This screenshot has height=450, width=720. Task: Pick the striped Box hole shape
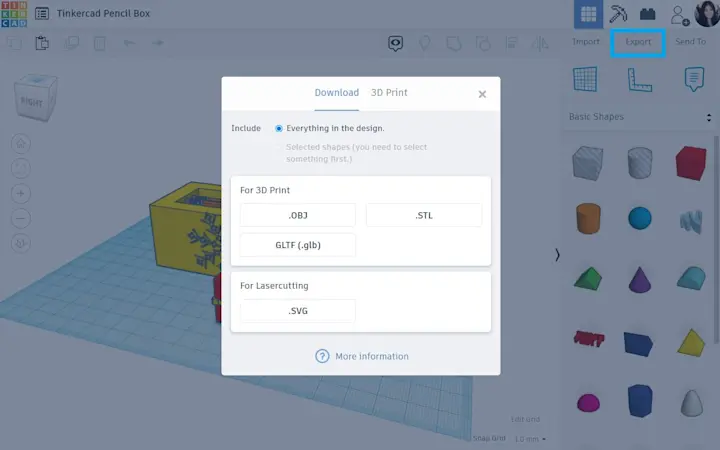588,163
